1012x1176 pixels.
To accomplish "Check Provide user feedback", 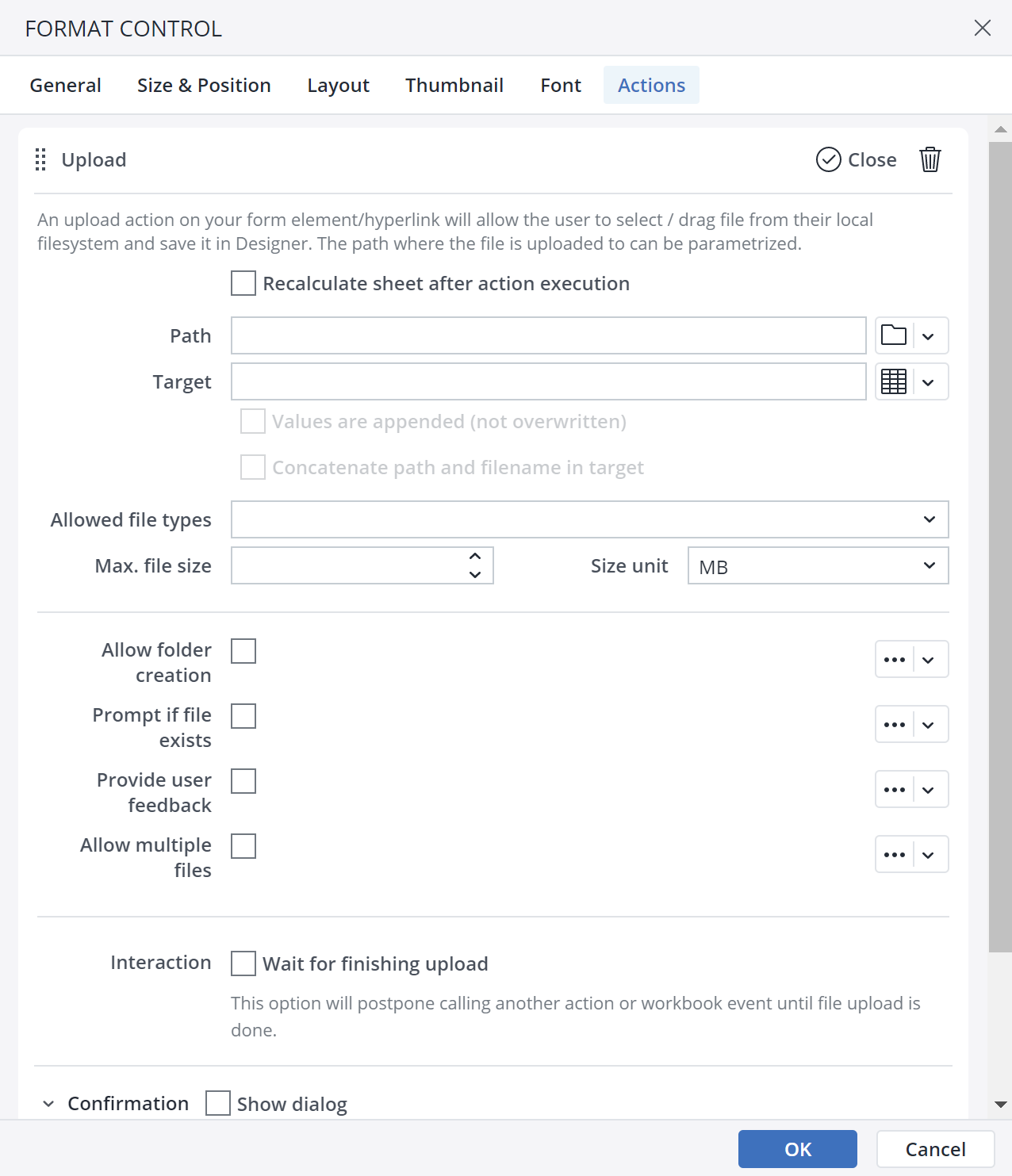I will (x=243, y=781).
